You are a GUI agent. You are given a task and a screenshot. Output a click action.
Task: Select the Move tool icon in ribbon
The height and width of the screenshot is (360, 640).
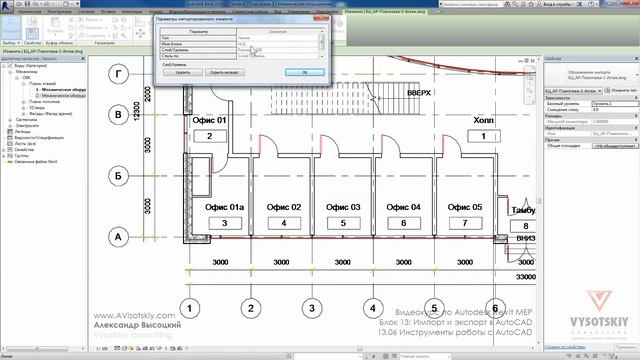140,33
